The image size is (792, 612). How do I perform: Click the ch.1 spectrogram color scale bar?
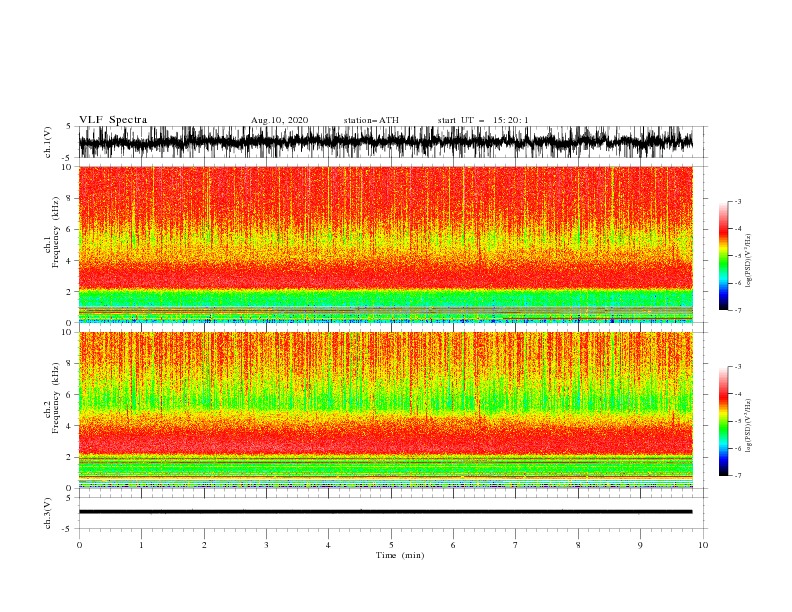pos(723,256)
